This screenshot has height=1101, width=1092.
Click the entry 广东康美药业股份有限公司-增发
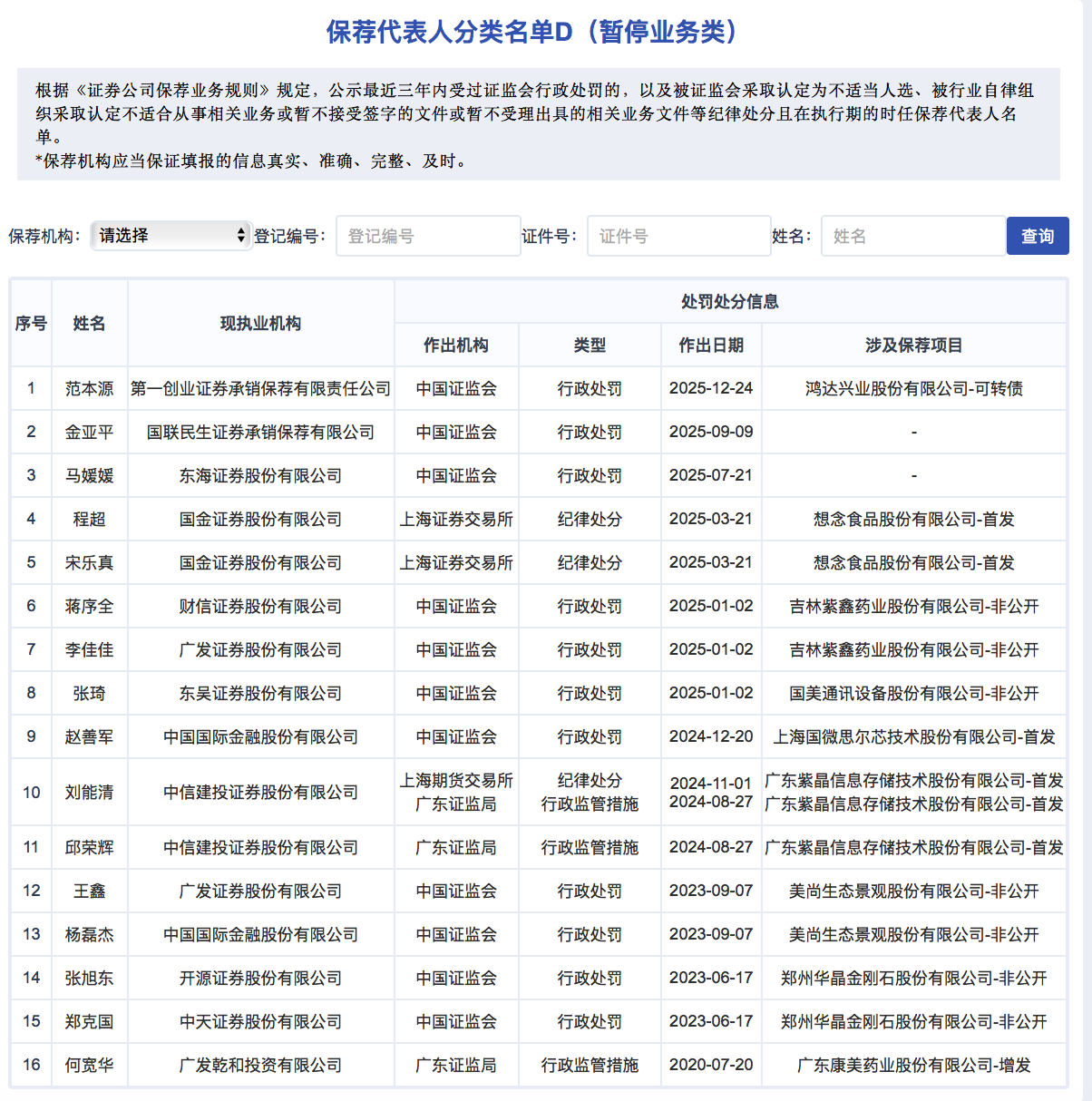pyautogui.click(x=913, y=1065)
